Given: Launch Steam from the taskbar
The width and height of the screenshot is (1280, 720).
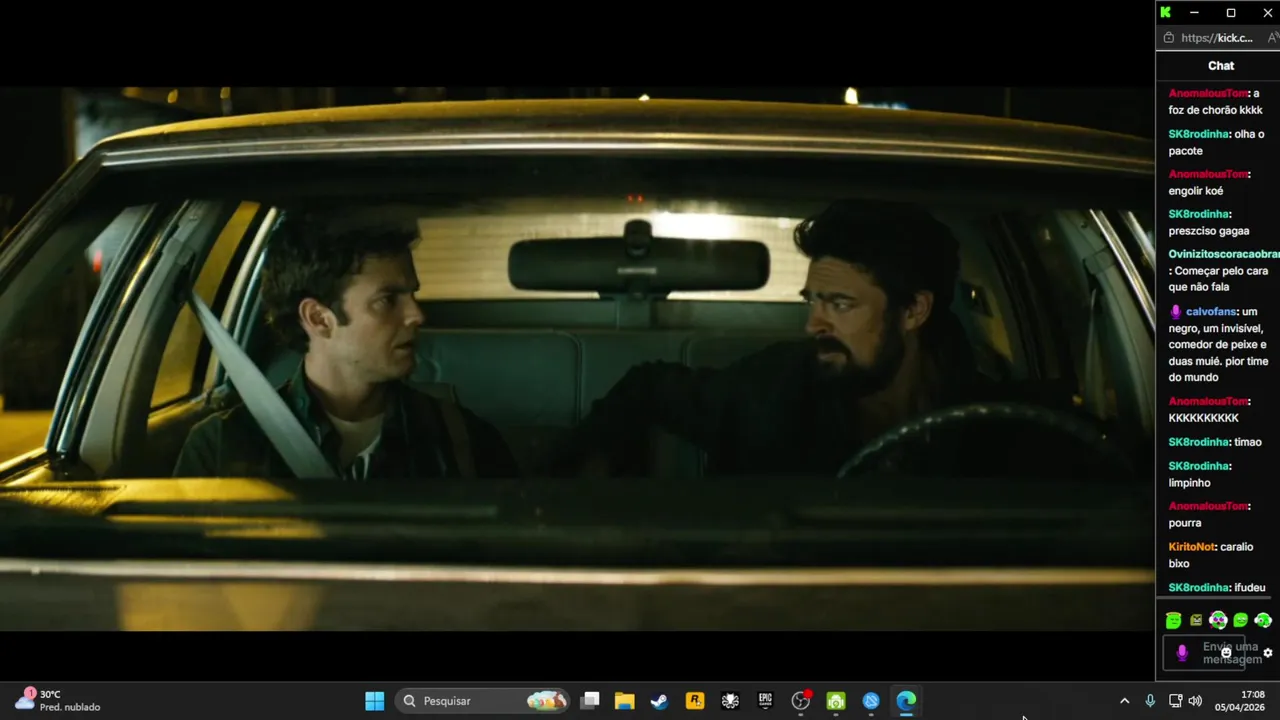Looking at the screenshot, I should click(x=660, y=701).
